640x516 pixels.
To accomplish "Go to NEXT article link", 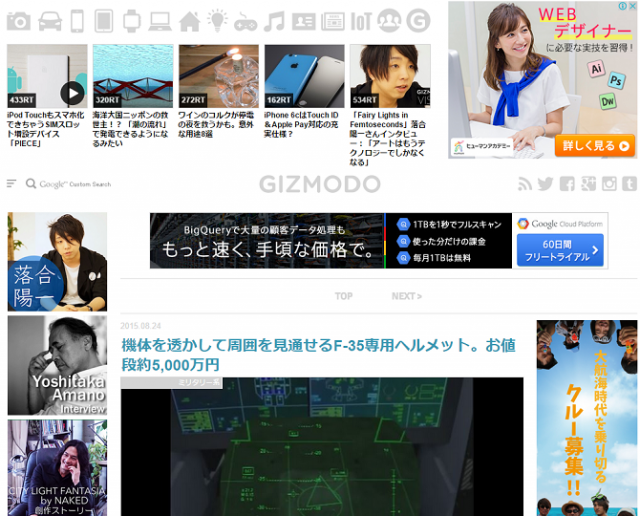I will pyautogui.click(x=407, y=296).
